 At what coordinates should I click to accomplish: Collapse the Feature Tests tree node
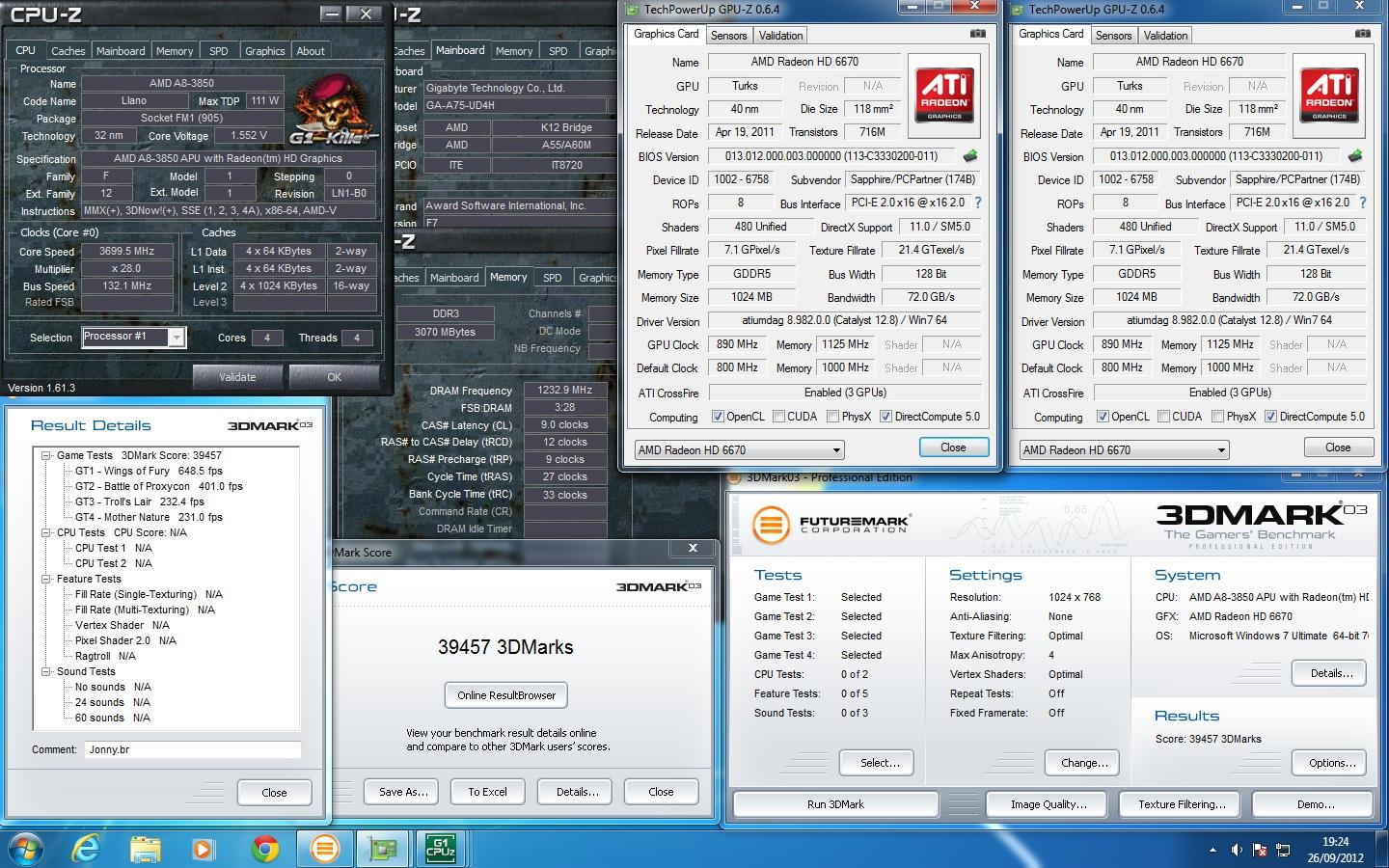pos(45,579)
